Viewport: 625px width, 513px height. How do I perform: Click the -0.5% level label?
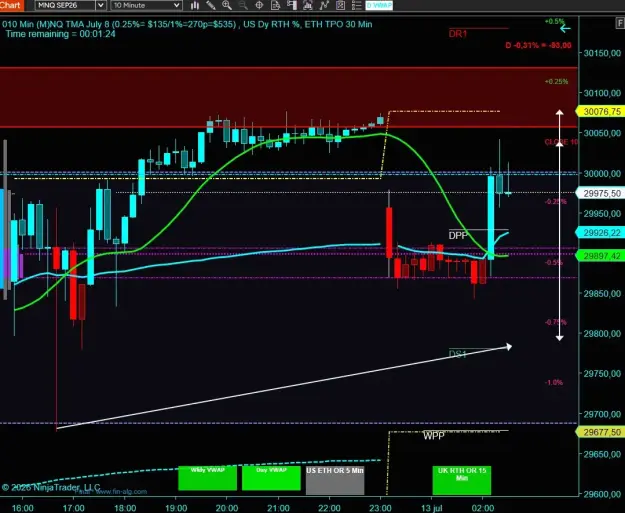point(554,262)
